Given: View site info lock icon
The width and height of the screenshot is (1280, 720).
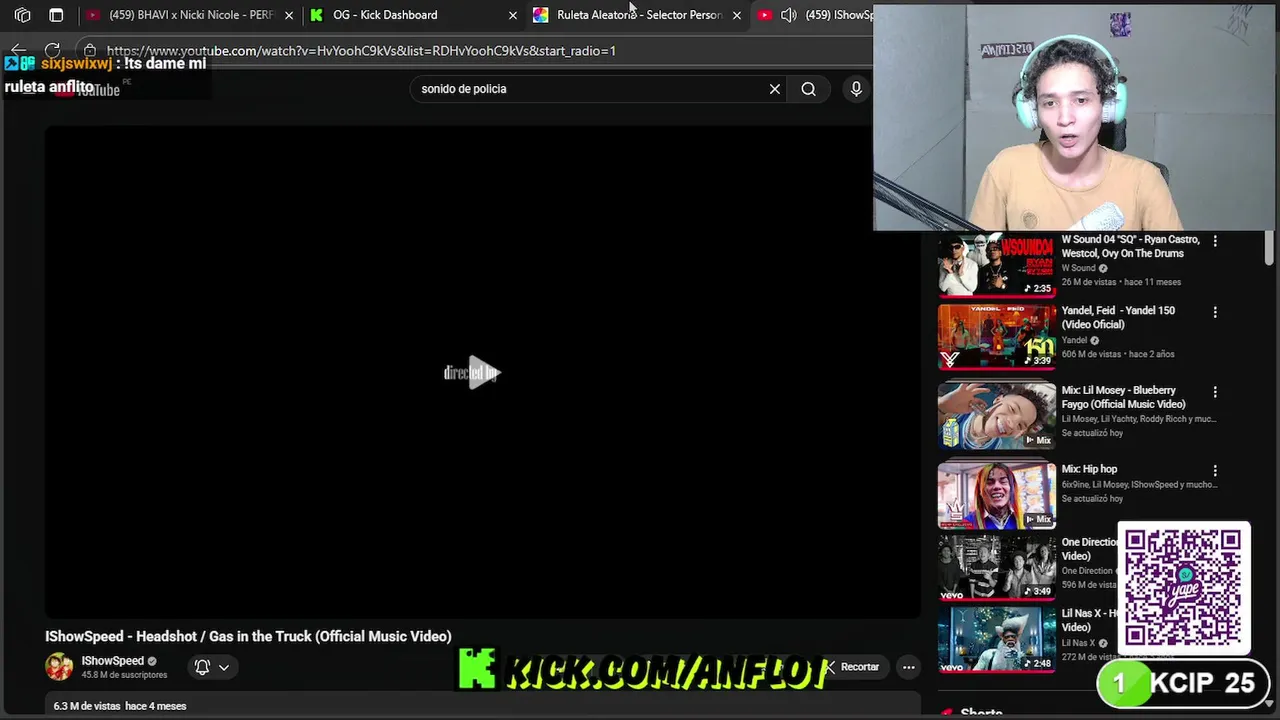Looking at the screenshot, I should click(x=90, y=50).
